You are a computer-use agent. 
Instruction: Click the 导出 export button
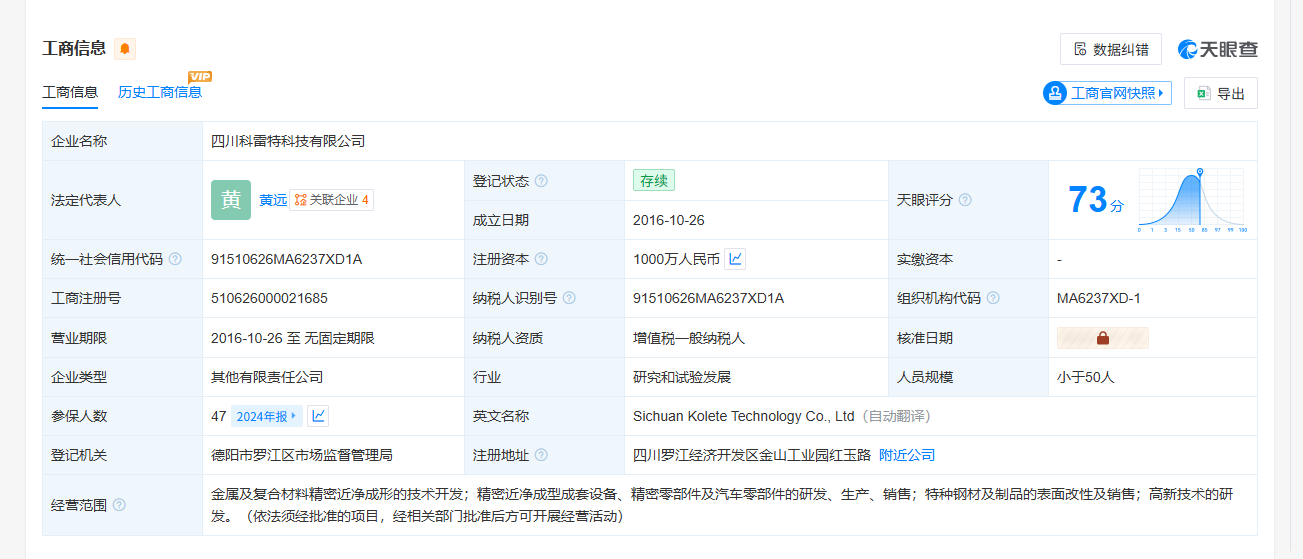tap(1221, 93)
